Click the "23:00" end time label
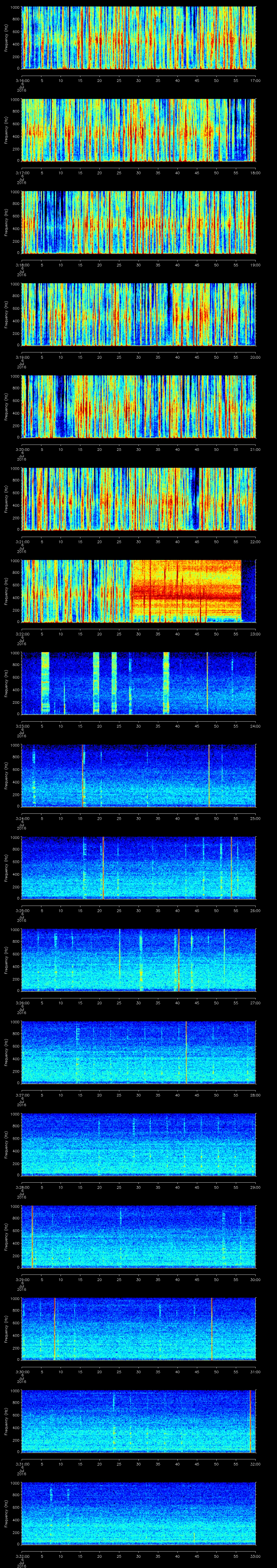This screenshot has width=277, height=1568. point(255,634)
